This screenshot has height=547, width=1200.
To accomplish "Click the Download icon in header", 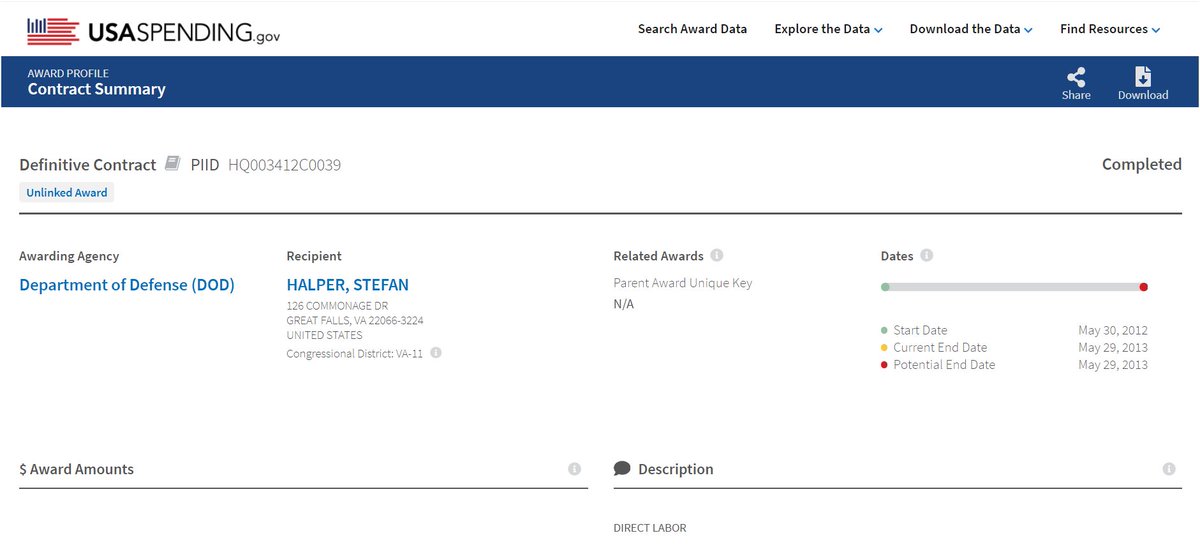I will (1143, 78).
